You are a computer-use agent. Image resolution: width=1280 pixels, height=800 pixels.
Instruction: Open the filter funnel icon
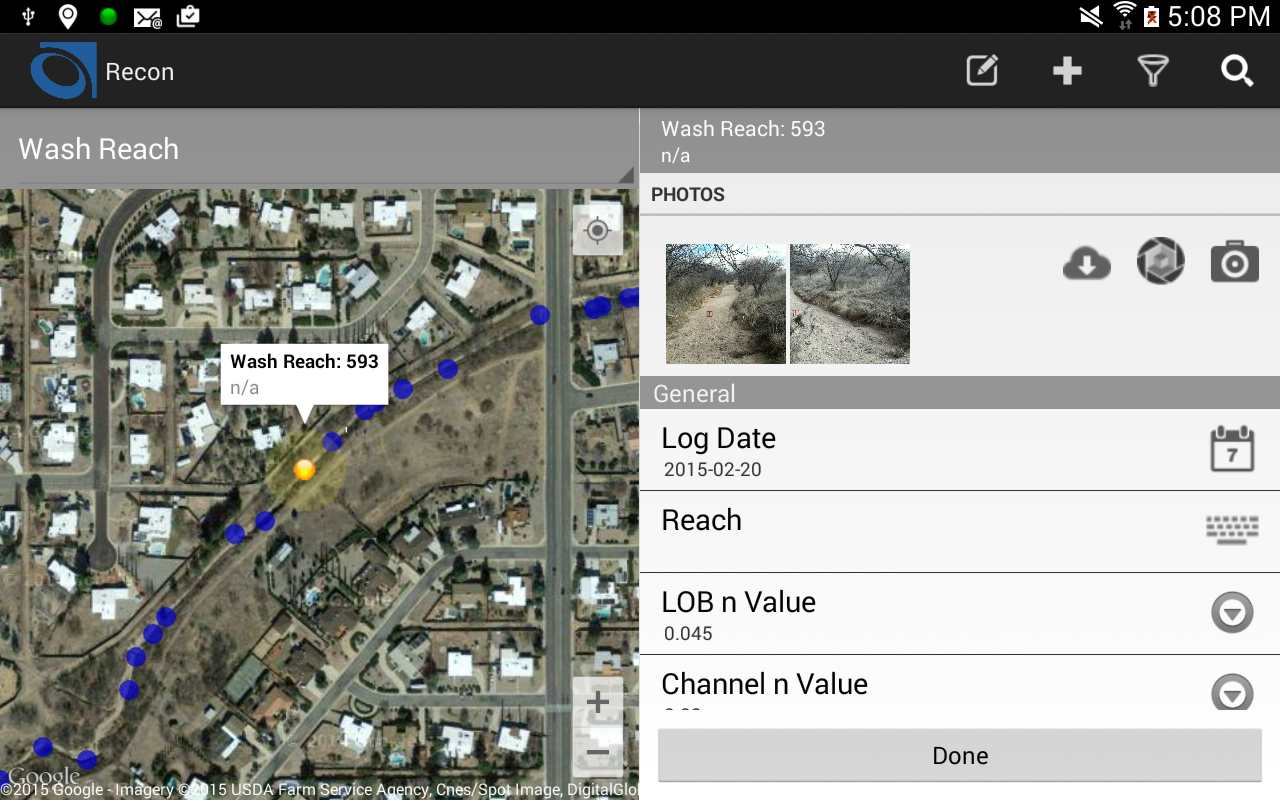coord(1152,71)
